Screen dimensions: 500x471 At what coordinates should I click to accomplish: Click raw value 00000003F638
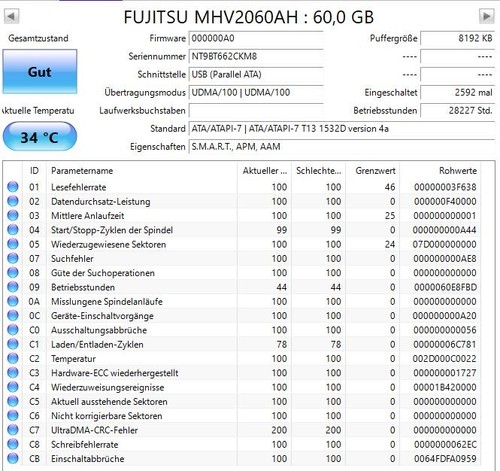445,187
